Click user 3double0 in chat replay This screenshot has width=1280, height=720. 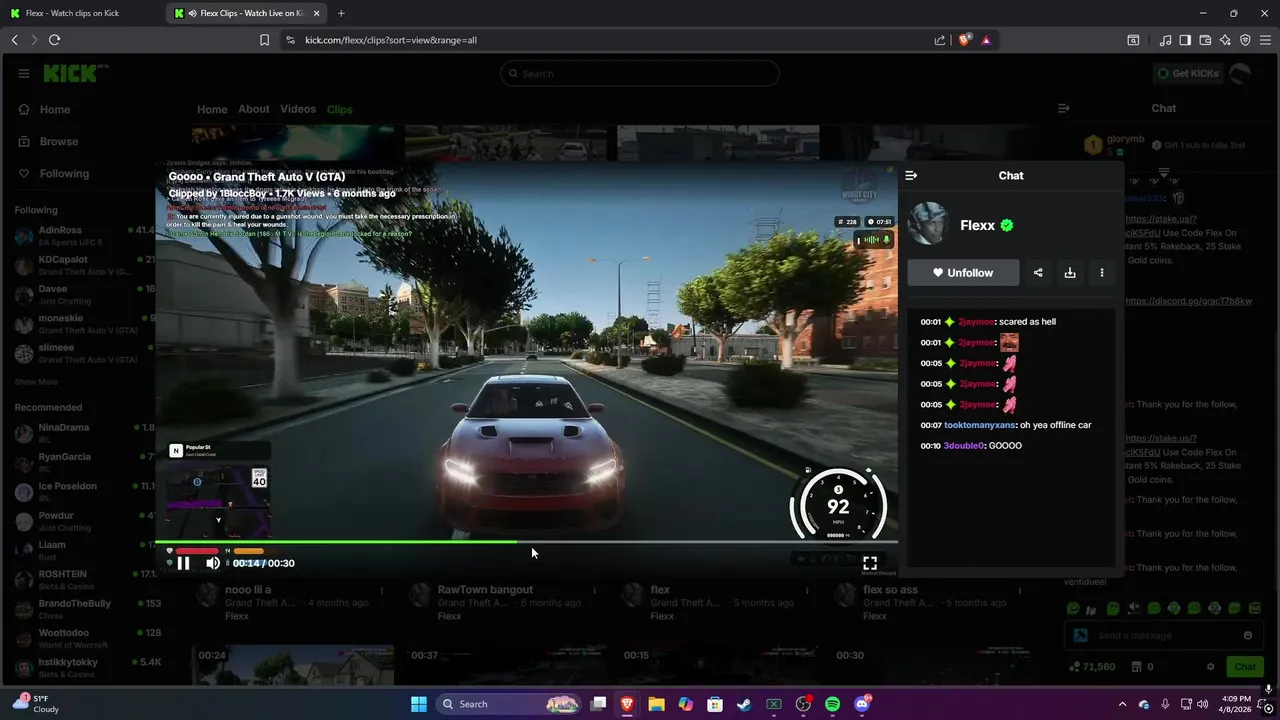click(x=964, y=446)
